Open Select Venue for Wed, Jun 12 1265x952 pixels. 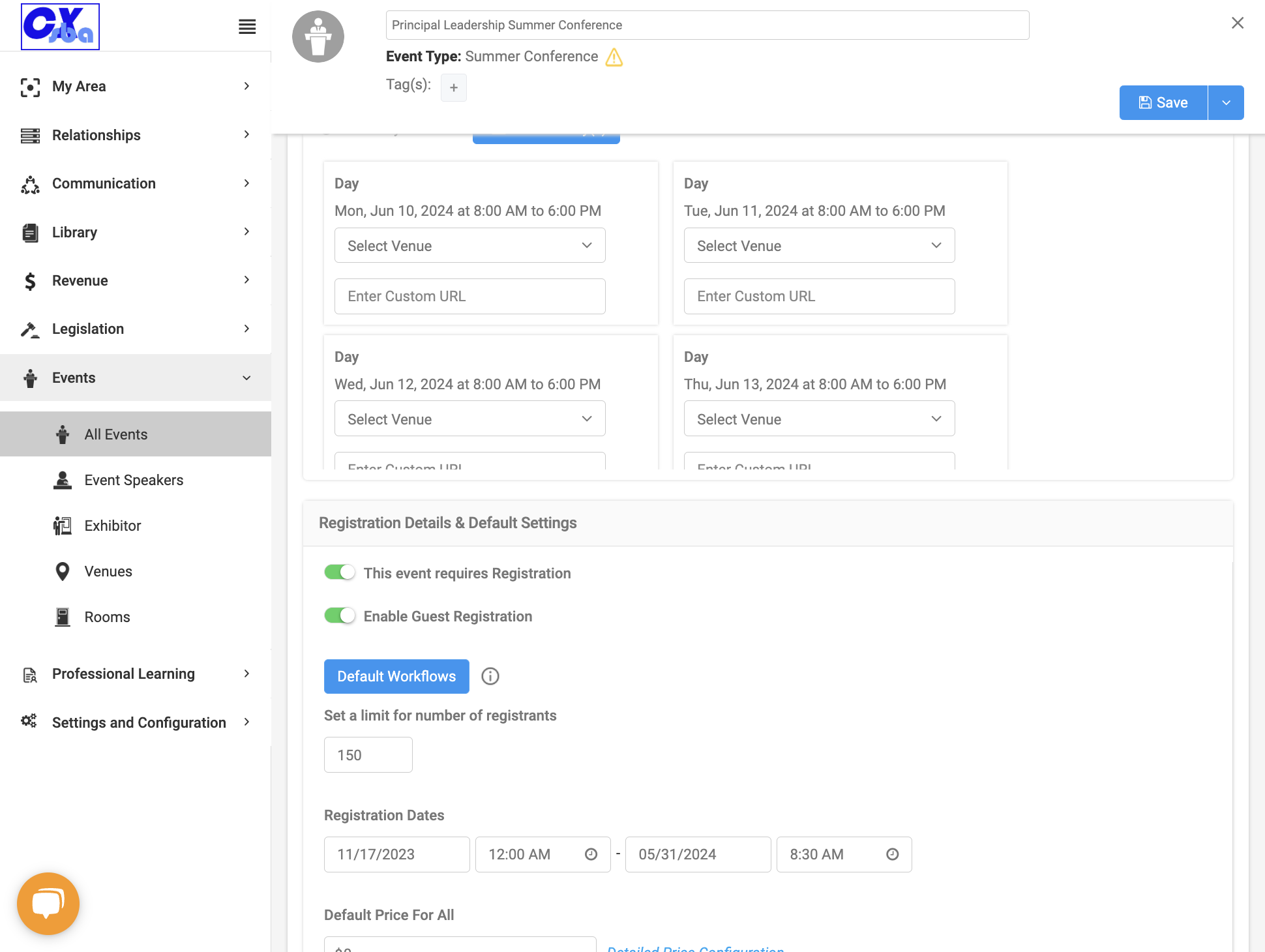469,419
